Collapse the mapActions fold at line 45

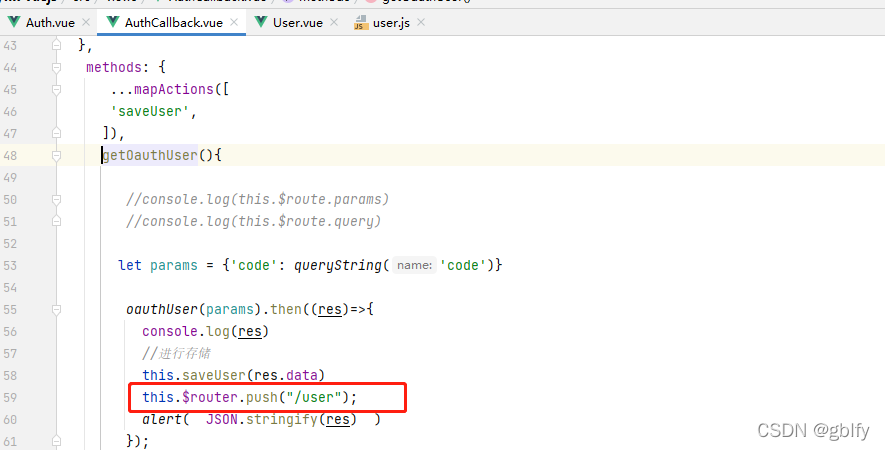56,90
